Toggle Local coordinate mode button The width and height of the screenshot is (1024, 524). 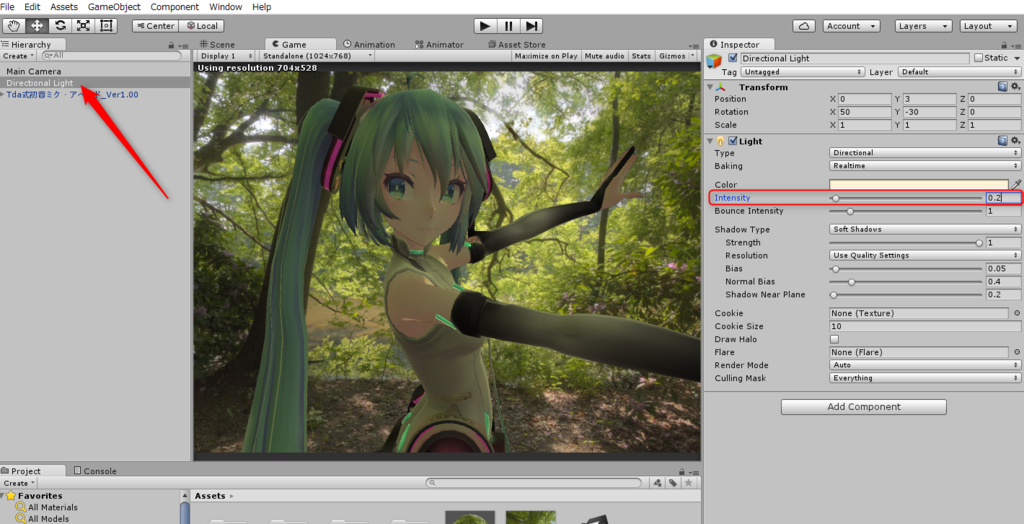pos(201,26)
